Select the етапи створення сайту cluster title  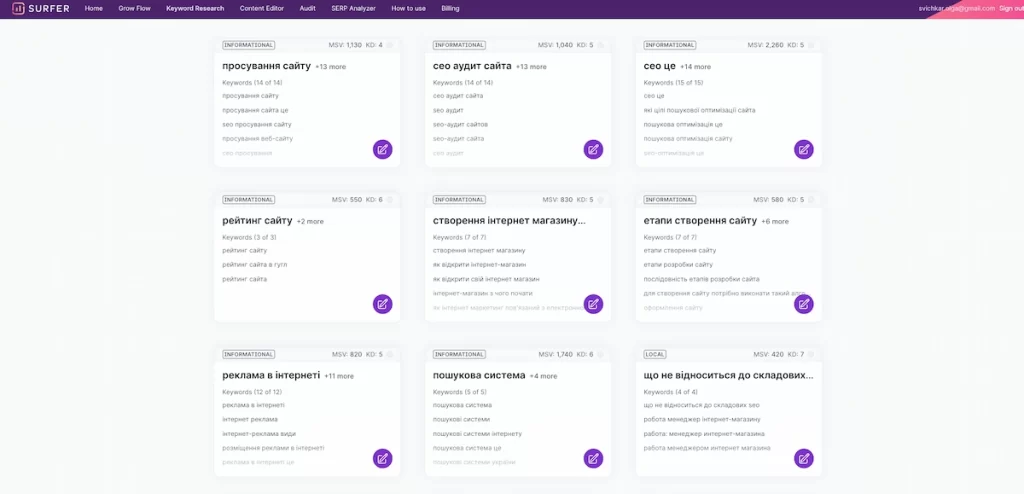click(700, 221)
